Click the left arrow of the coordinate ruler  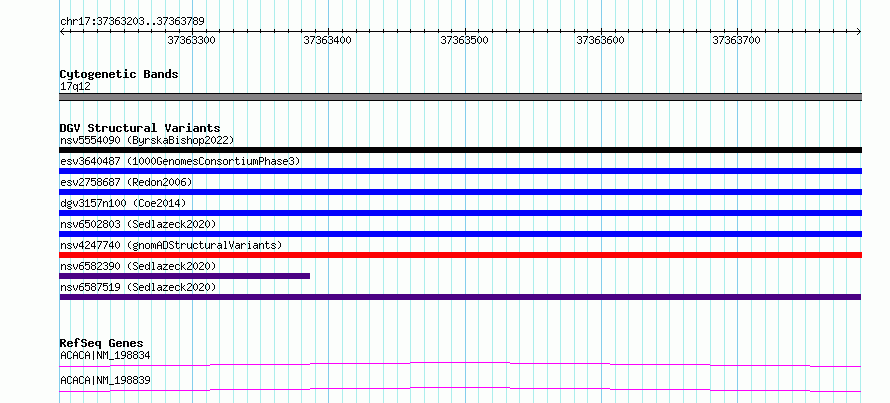[62, 32]
